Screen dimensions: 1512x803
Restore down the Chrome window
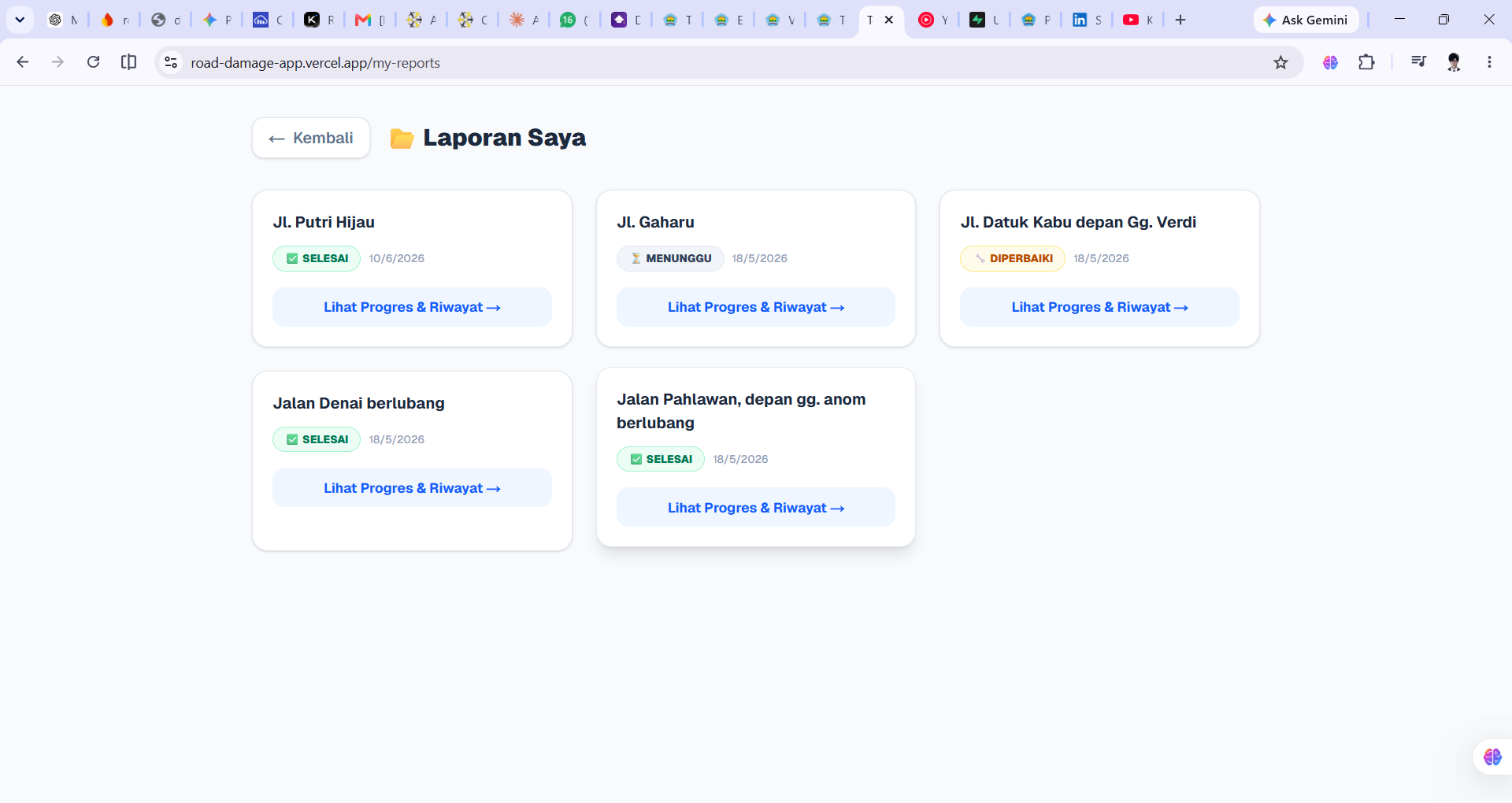click(1443, 20)
